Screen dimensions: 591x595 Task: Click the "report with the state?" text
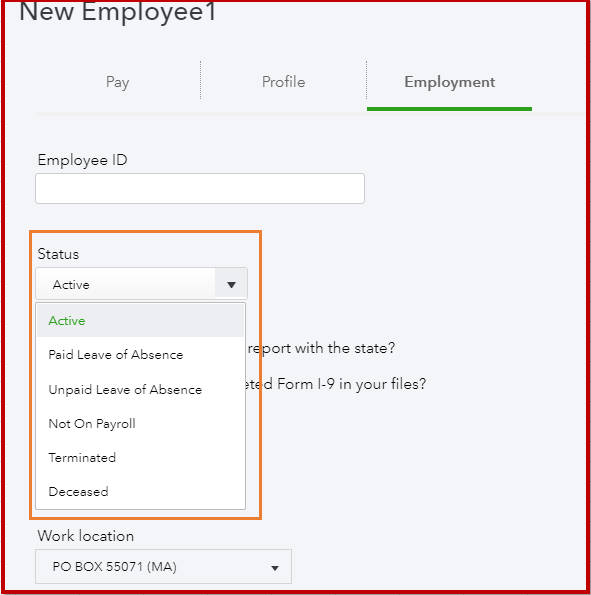321,348
